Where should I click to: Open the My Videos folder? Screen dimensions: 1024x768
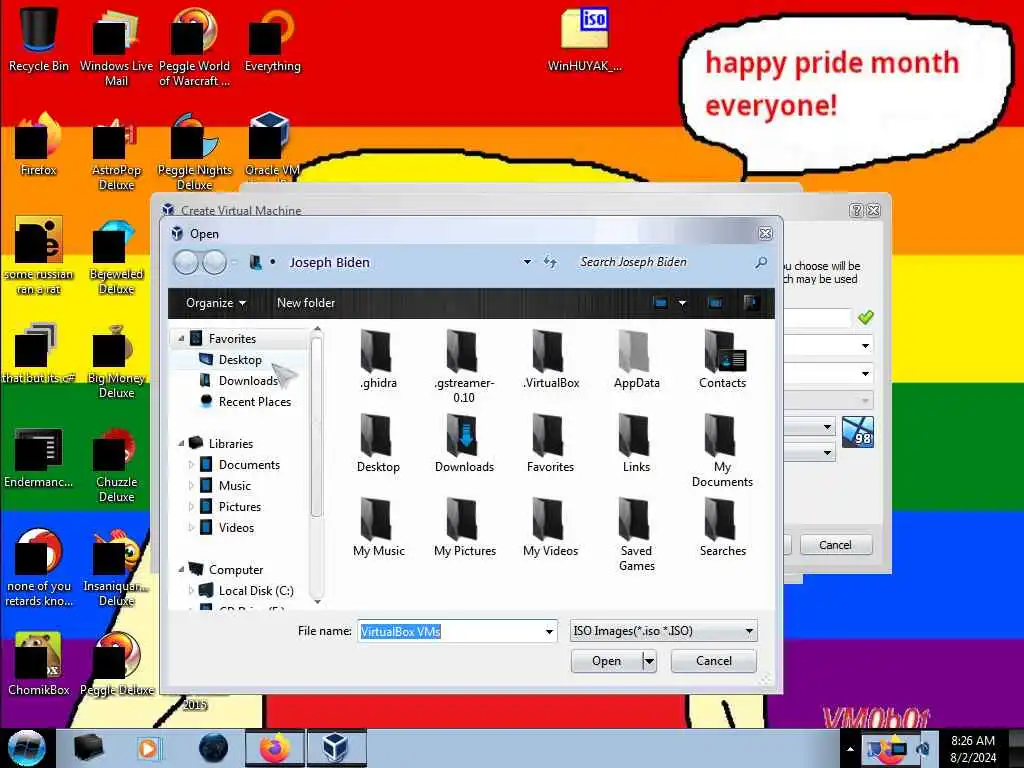point(551,527)
